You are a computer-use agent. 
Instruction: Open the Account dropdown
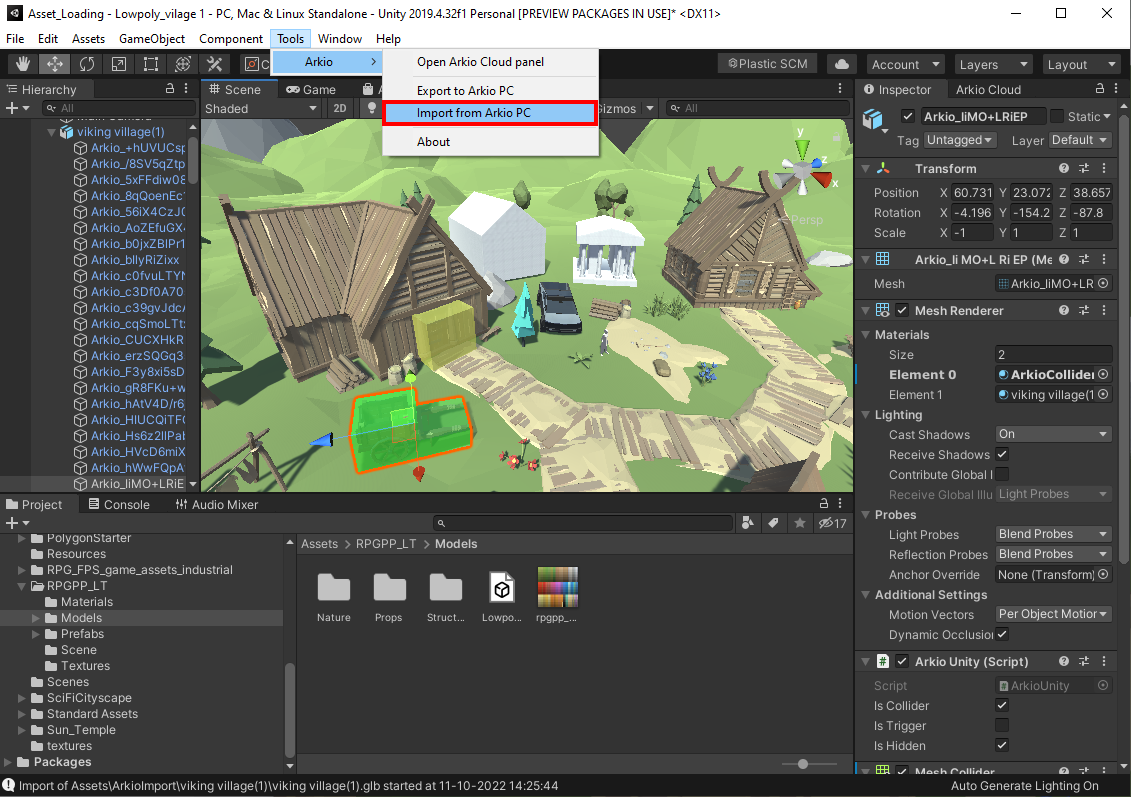click(x=905, y=64)
